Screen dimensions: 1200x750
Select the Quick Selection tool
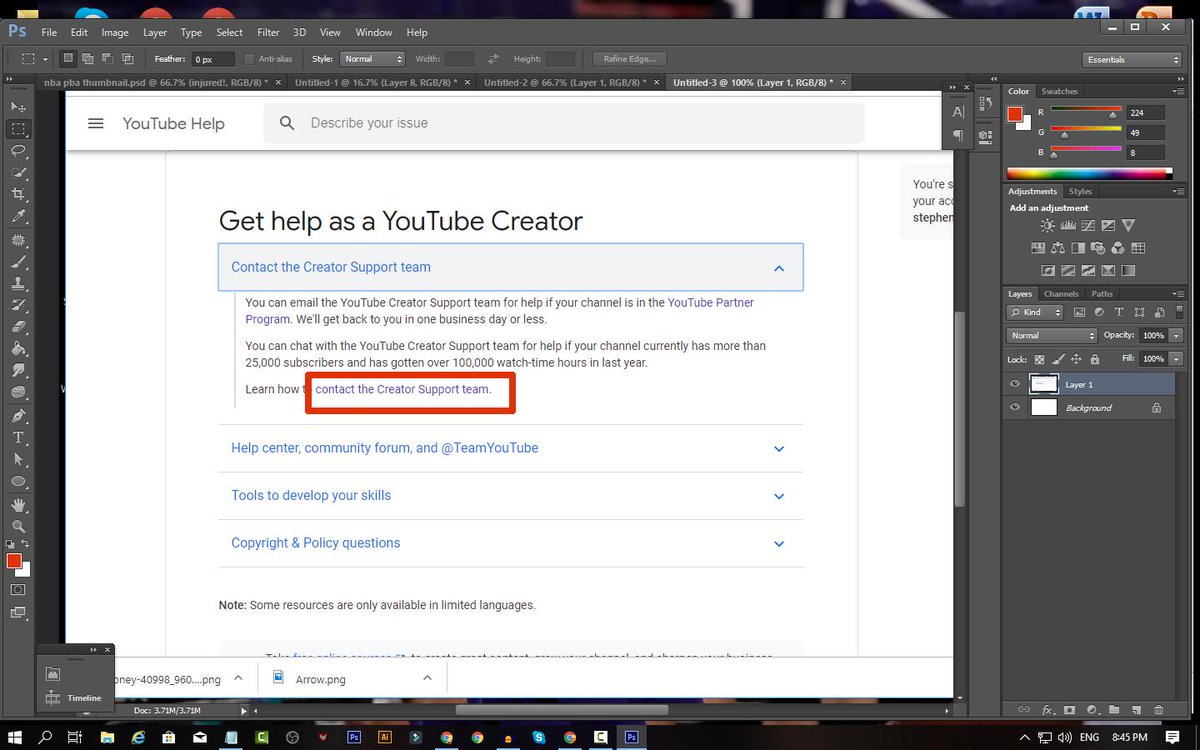(x=18, y=172)
